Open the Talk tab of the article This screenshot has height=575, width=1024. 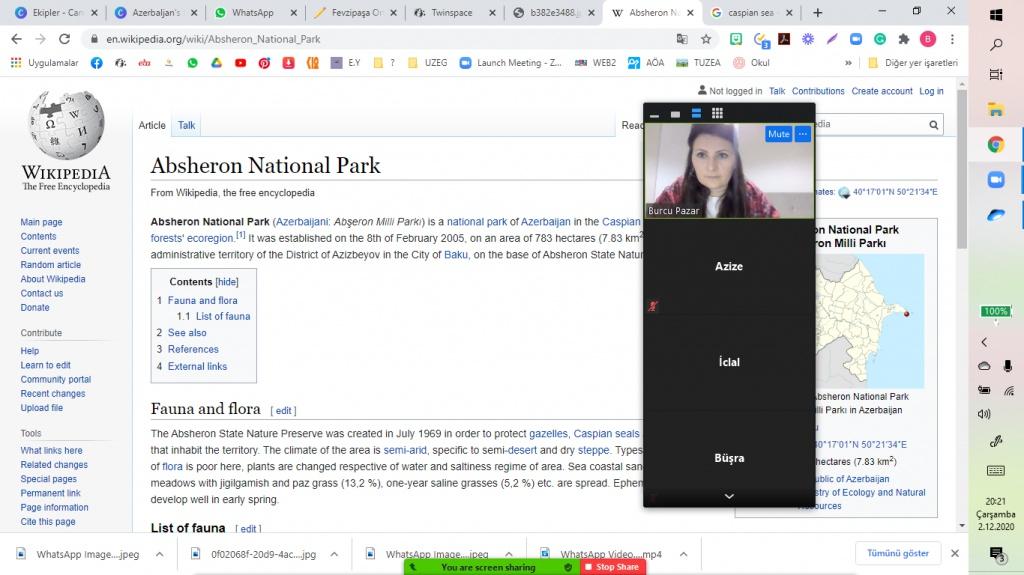(x=187, y=125)
